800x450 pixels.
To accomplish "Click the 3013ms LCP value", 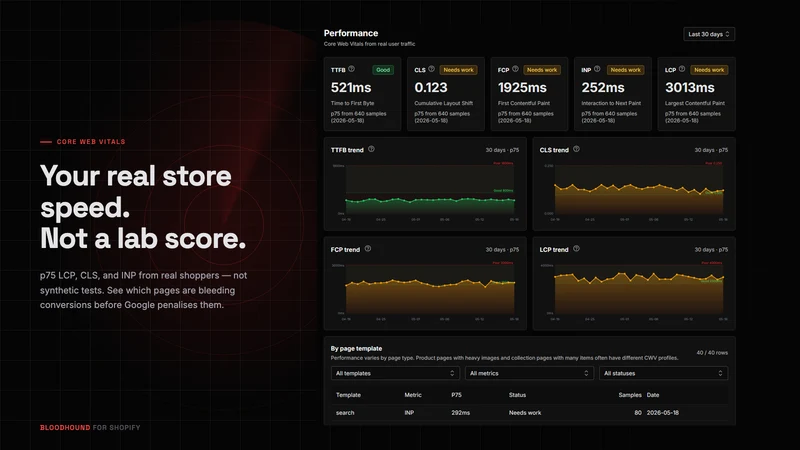I will [689, 88].
